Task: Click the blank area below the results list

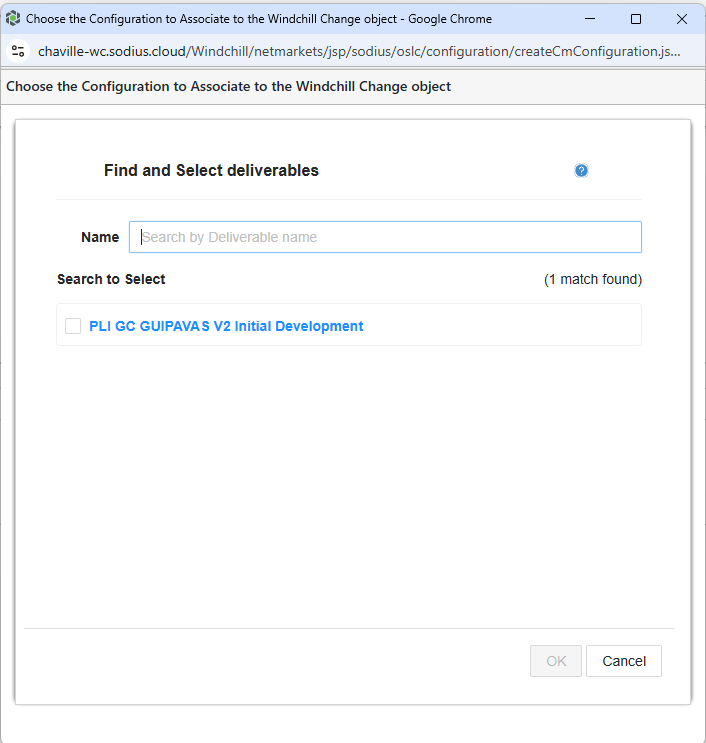Action: [350, 480]
